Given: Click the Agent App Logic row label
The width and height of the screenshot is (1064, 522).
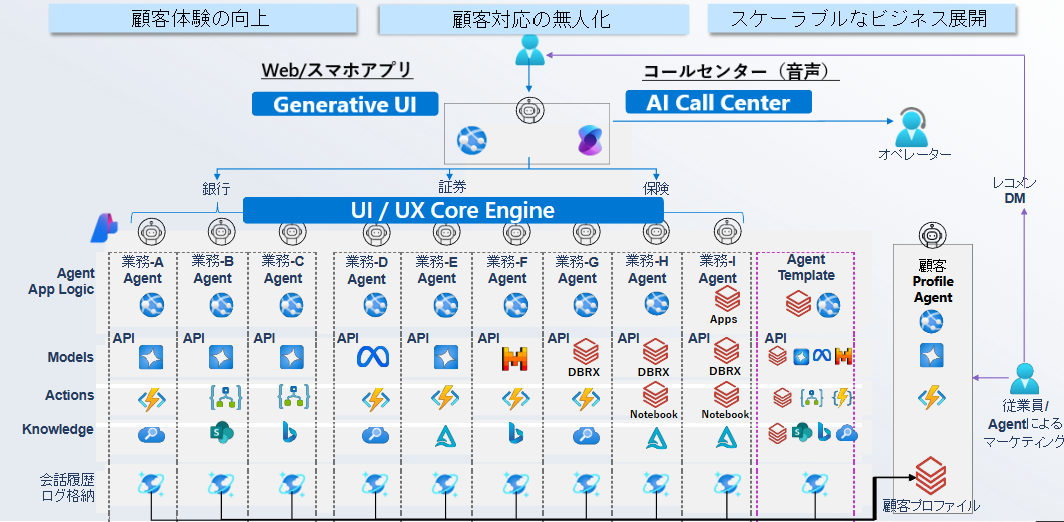Looking at the screenshot, I should coord(62,281).
